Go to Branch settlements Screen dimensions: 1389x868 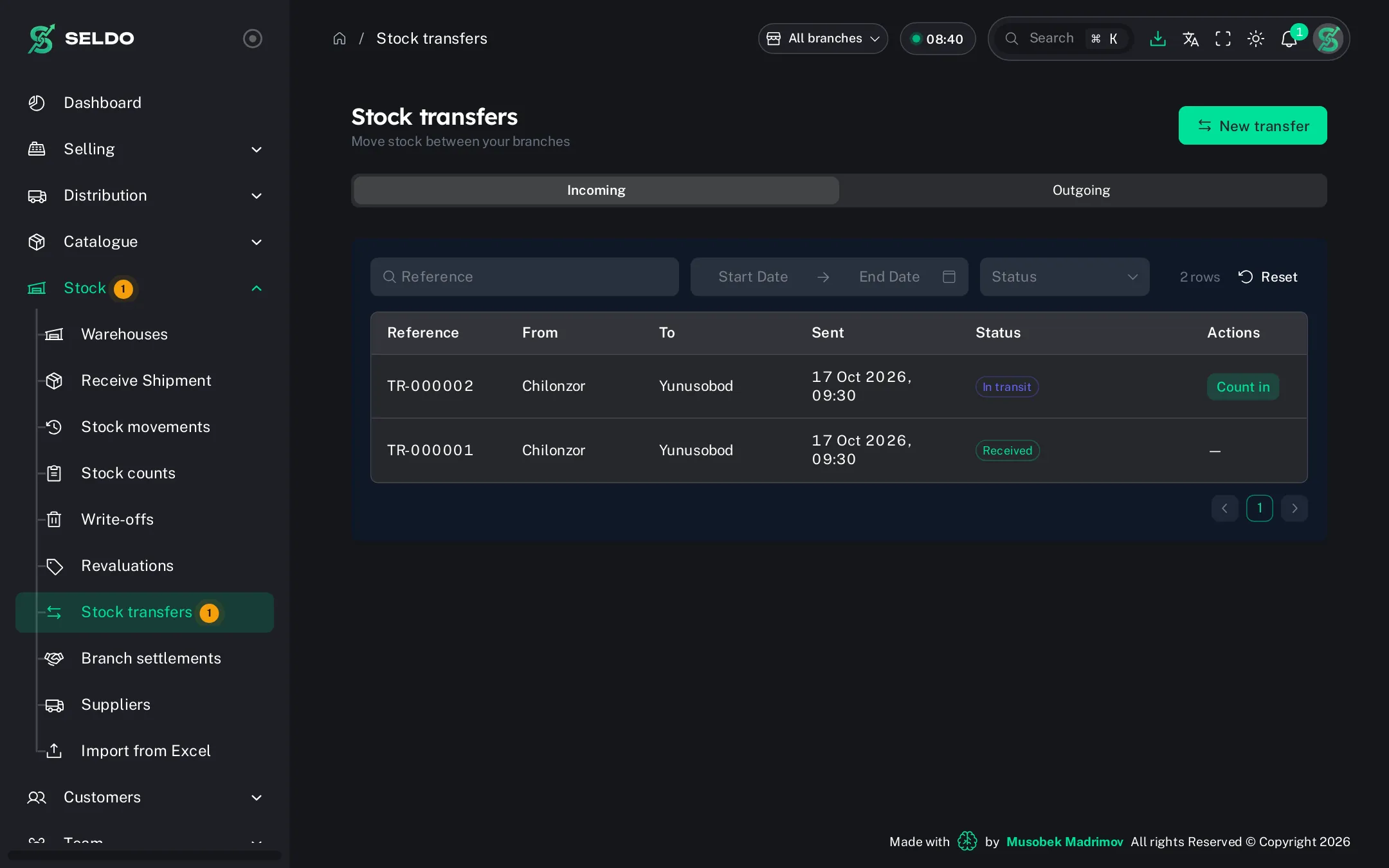(x=151, y=658)
